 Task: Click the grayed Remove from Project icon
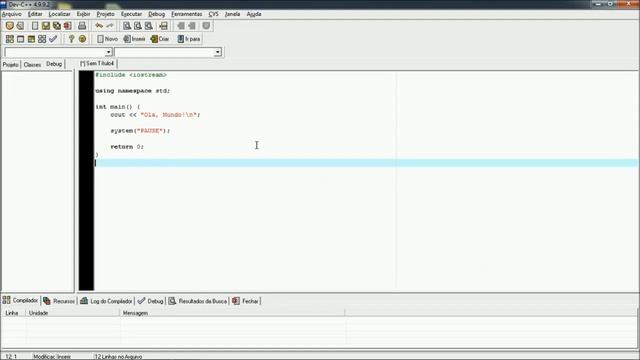click(191, 26)
